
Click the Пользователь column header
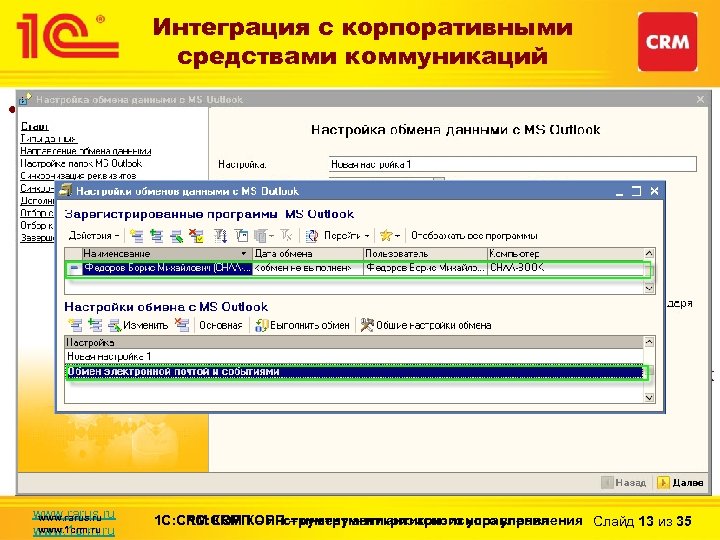pos(425,253)
